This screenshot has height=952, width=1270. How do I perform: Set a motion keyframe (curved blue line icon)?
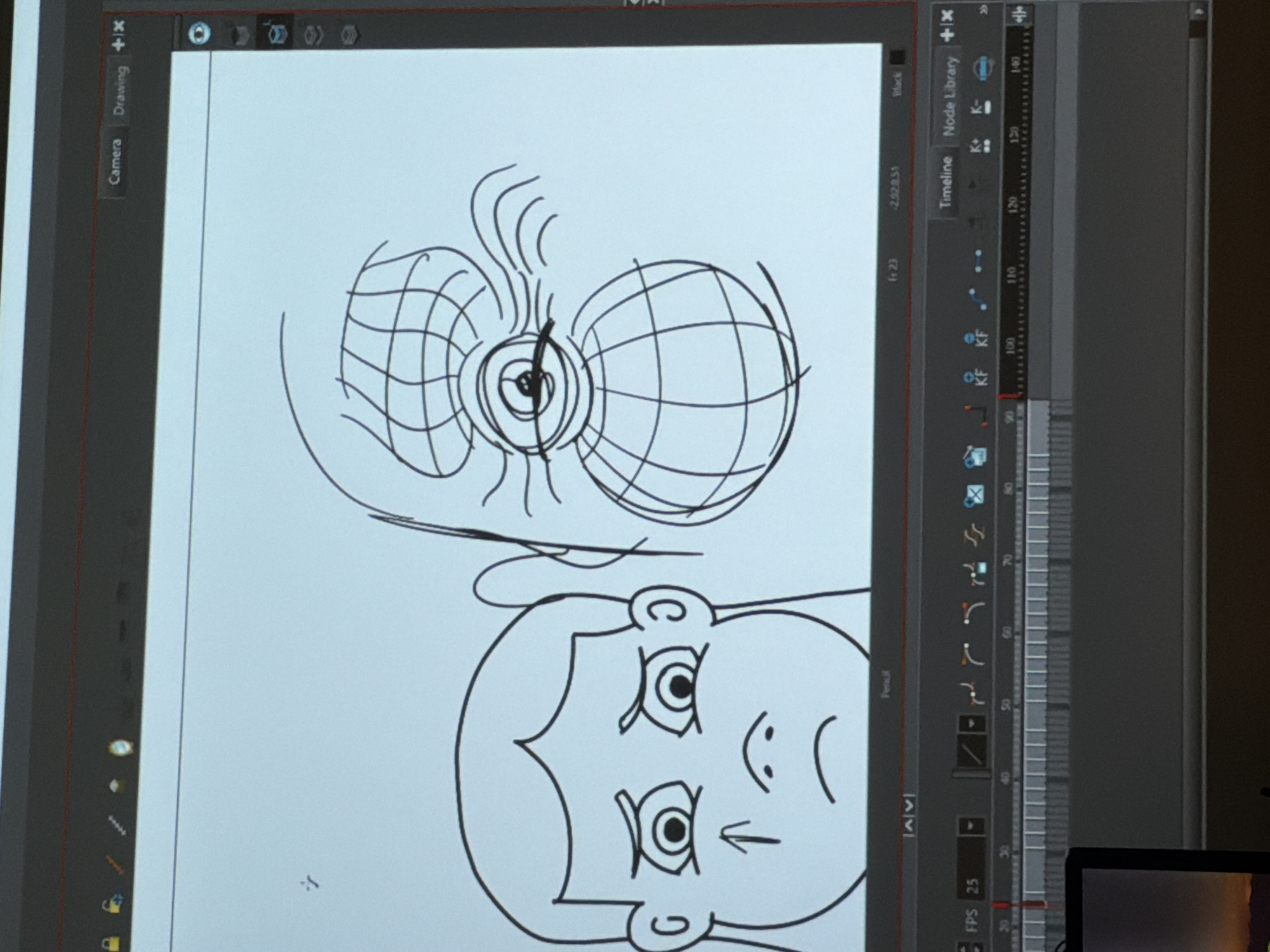click(978, 298)
